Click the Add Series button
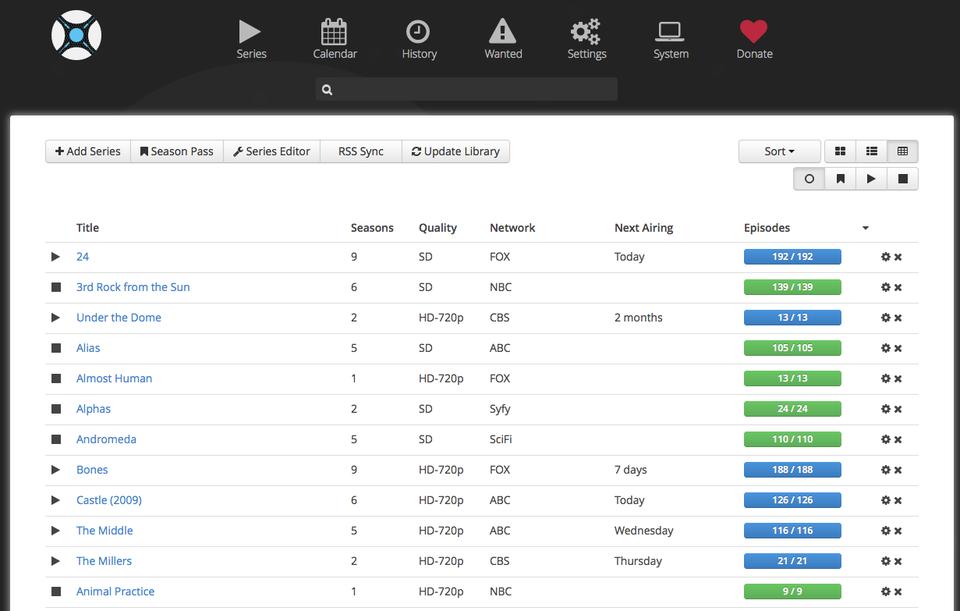960x611 pixels. click(88, 151)
